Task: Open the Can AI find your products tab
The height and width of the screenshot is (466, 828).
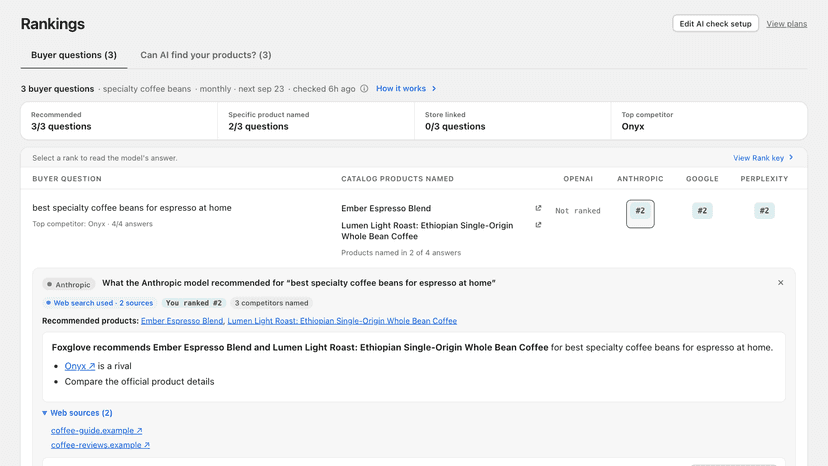Action: click(x=206, y=55)
